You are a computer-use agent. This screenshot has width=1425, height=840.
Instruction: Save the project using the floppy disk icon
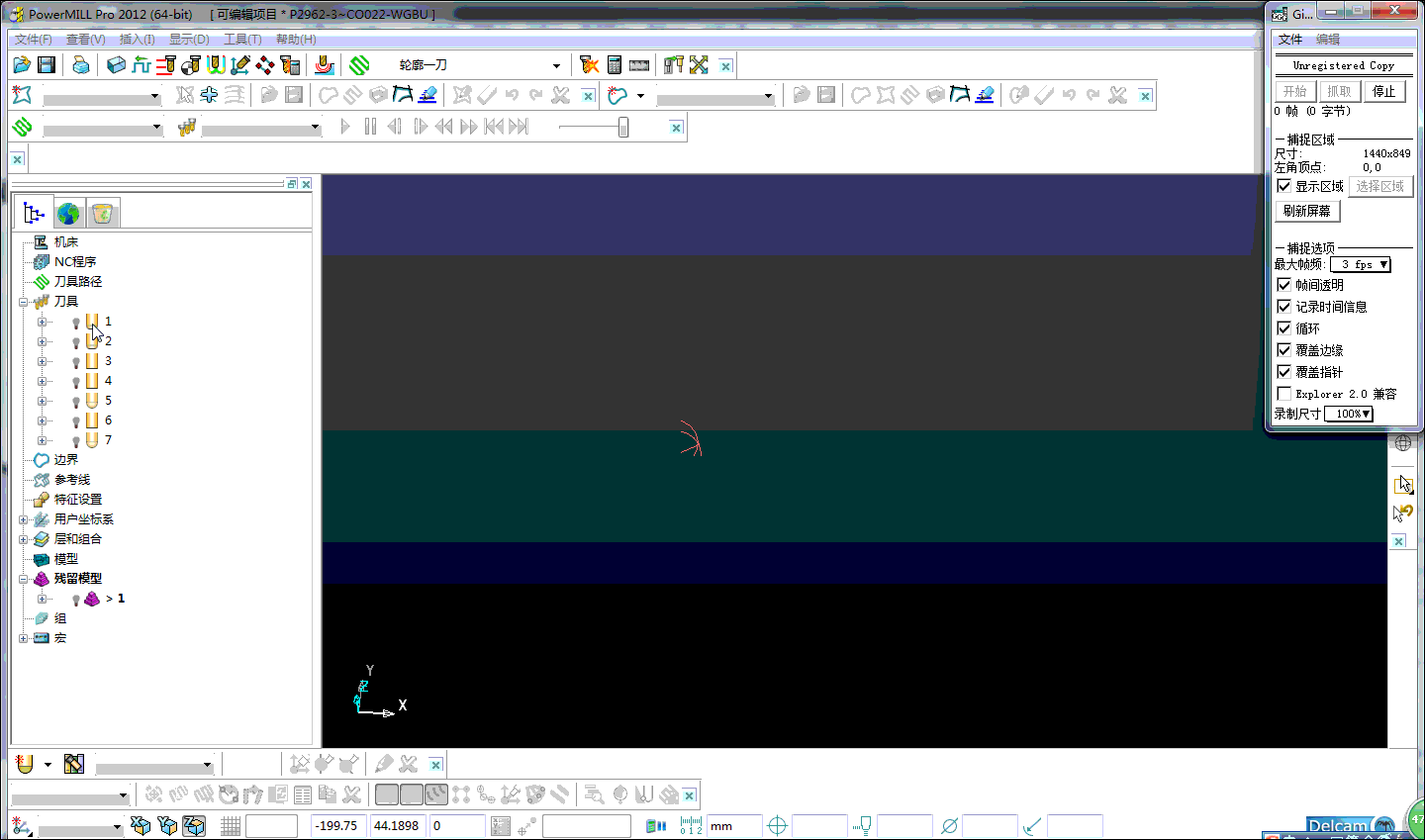click(x=47, y=65)
